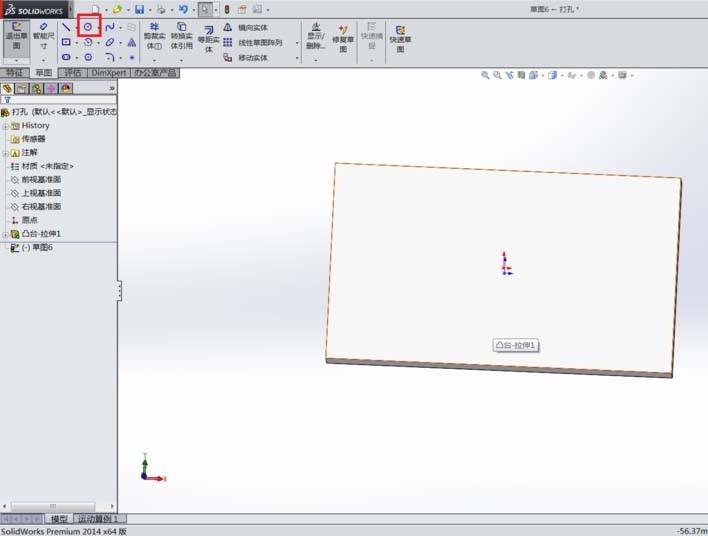708x536 pixels.
Task: Select the Sketch Fillet tool
Action: pos(110,57)
